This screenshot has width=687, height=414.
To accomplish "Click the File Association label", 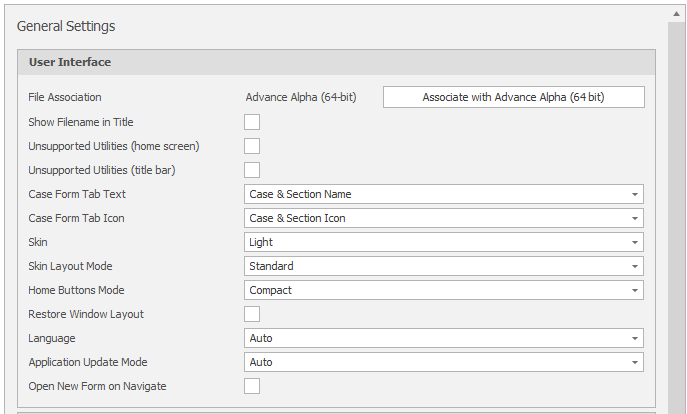I will [x=65, y=97].
